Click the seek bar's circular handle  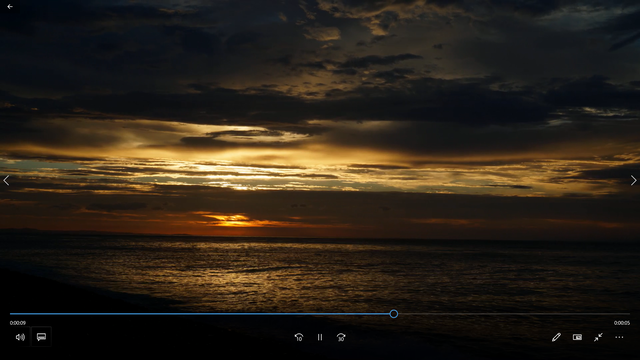tap(393, 314)
